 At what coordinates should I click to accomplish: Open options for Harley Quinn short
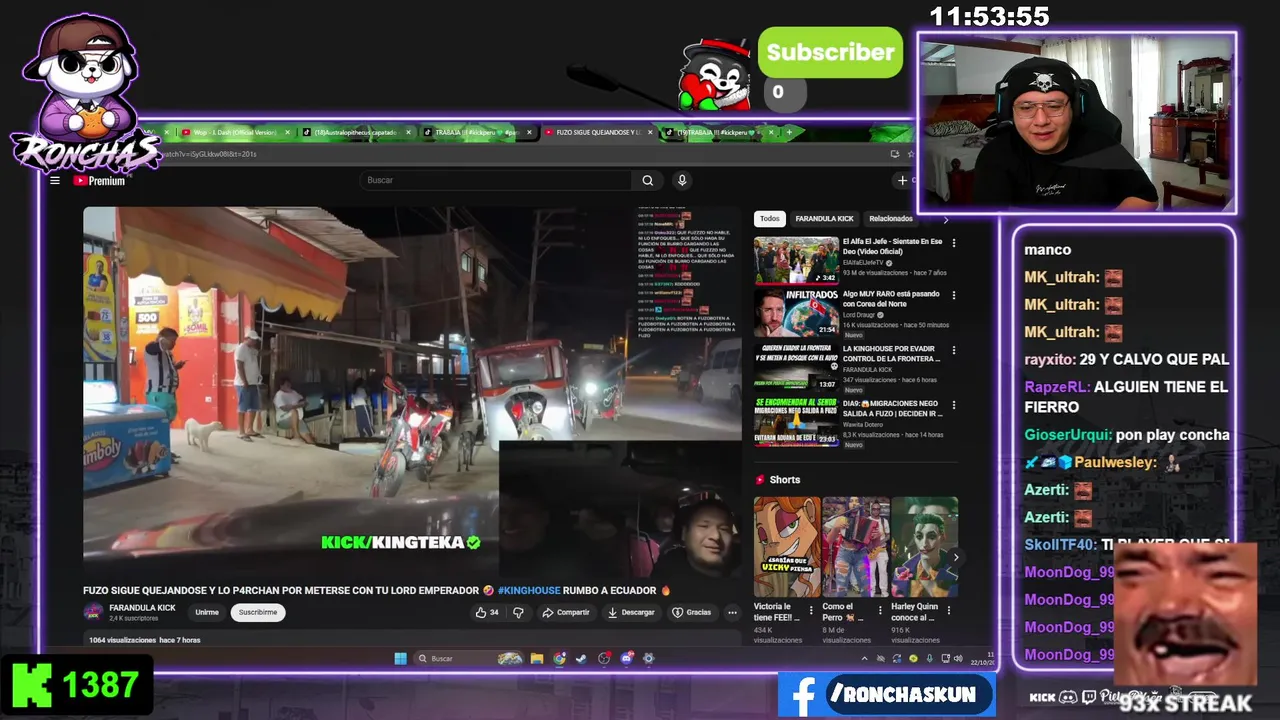[x=949, y=609]
